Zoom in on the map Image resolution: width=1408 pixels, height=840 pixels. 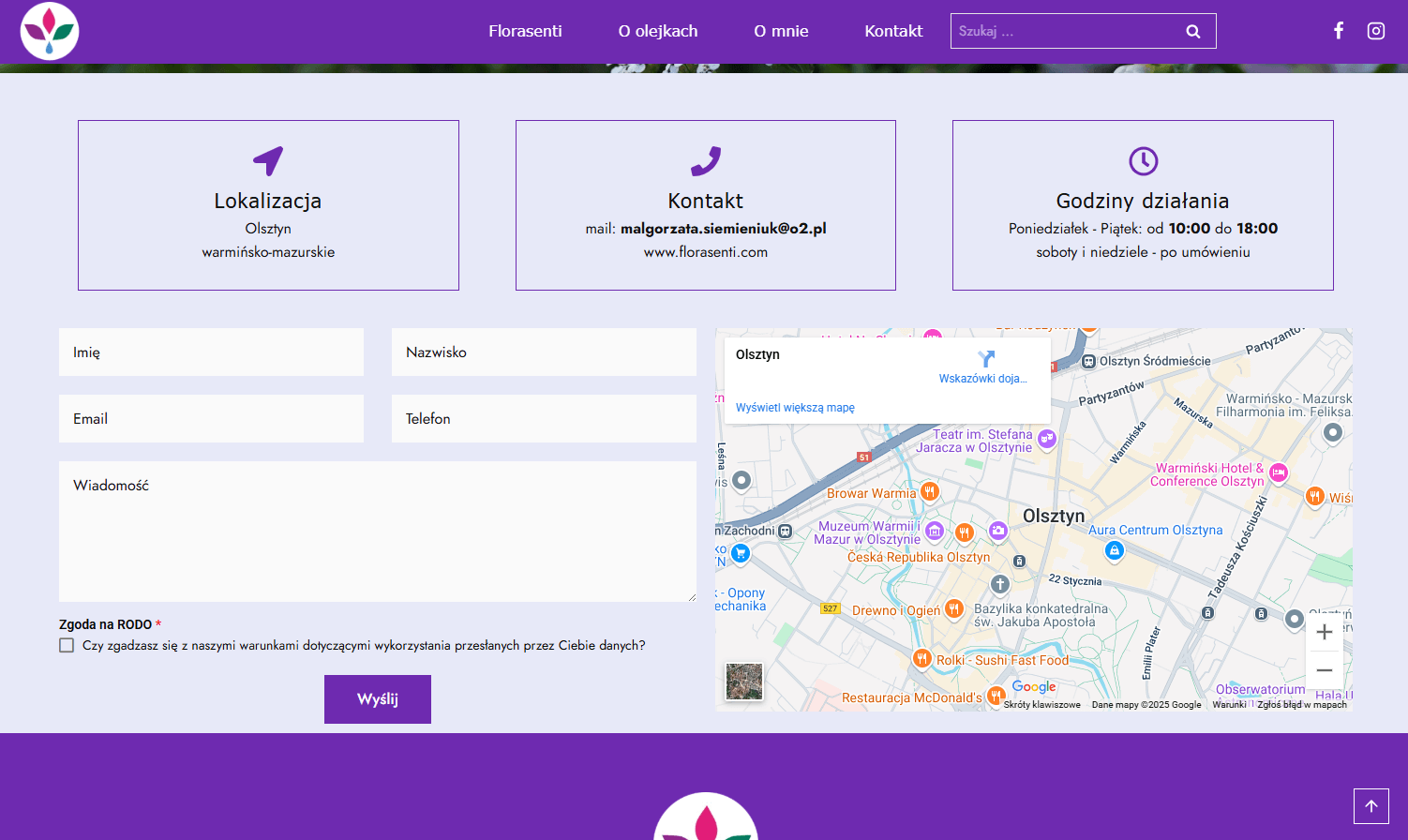pos(1324,632)
